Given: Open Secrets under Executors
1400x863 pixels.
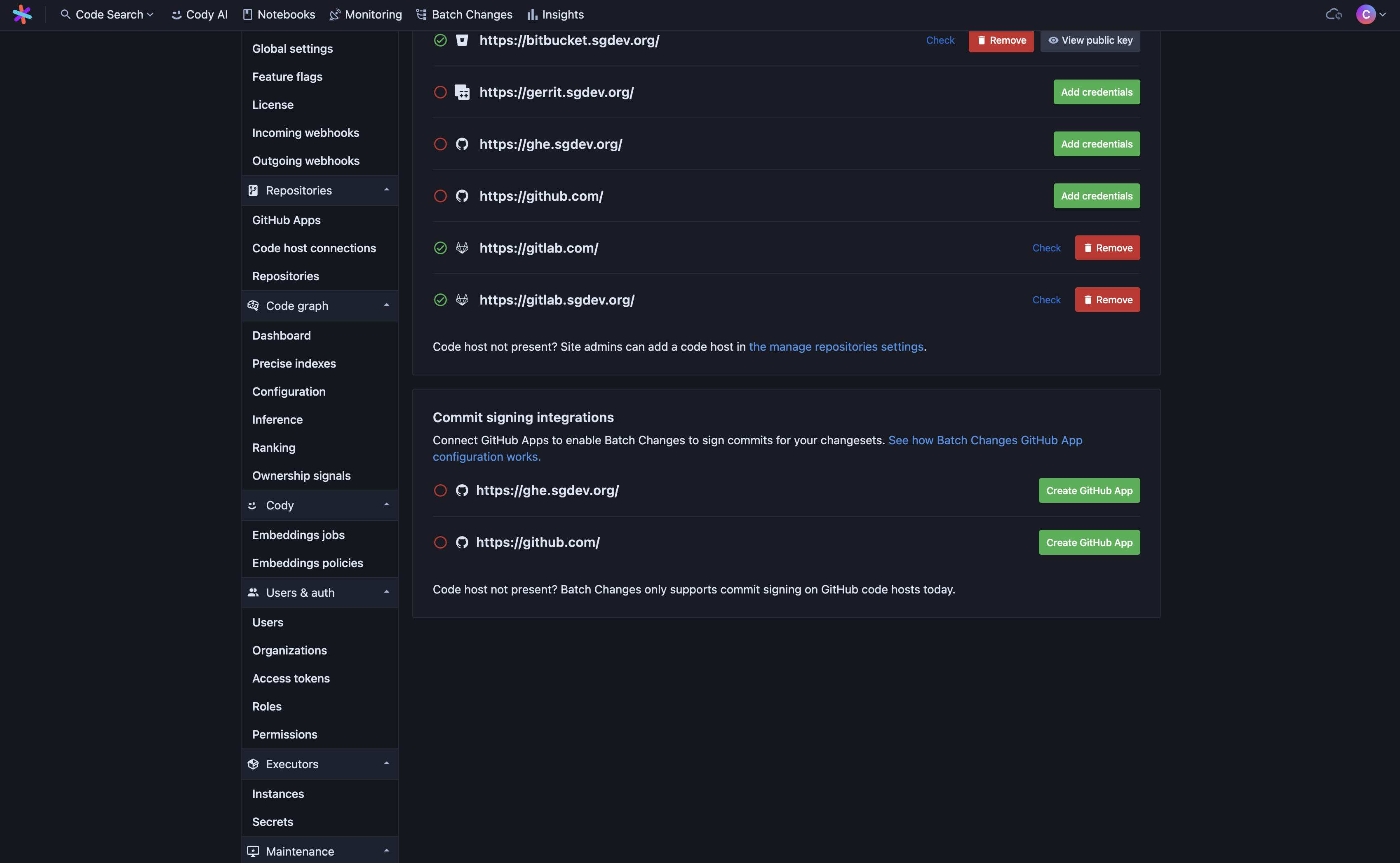Looking at the screenshot, I should pos(319,821).
